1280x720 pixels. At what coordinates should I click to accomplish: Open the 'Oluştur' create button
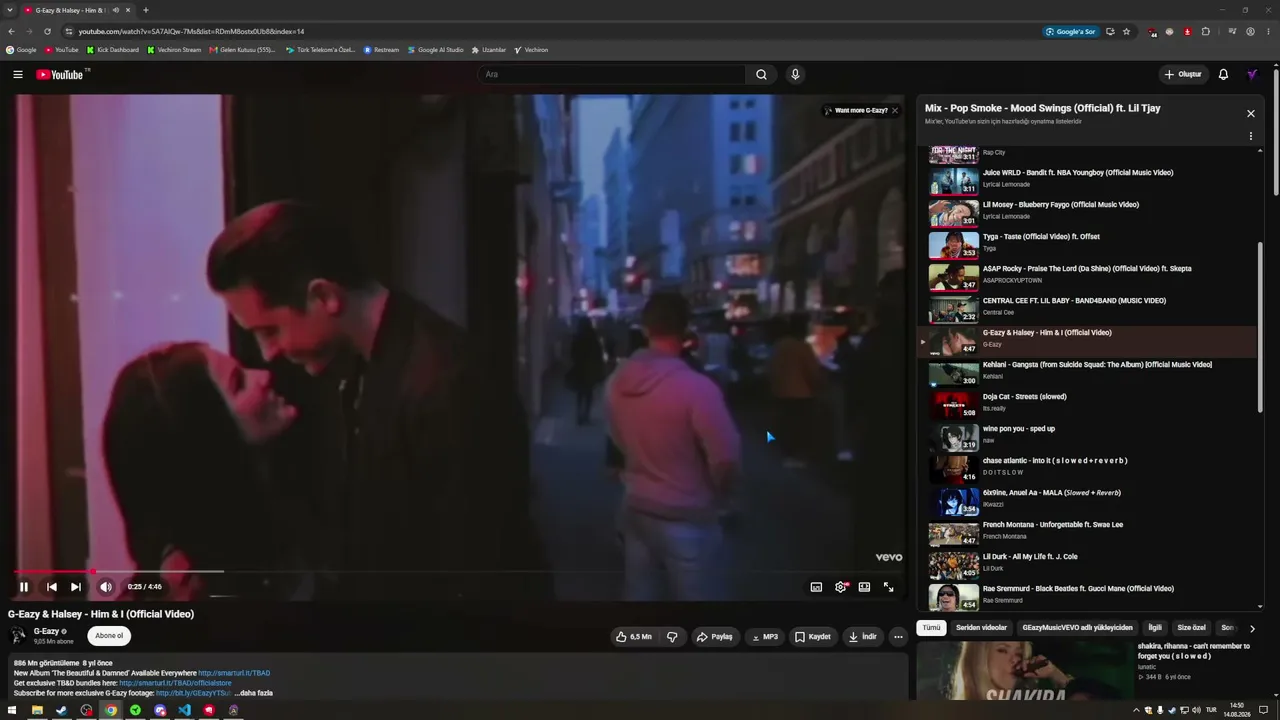tap(1182, 74)
